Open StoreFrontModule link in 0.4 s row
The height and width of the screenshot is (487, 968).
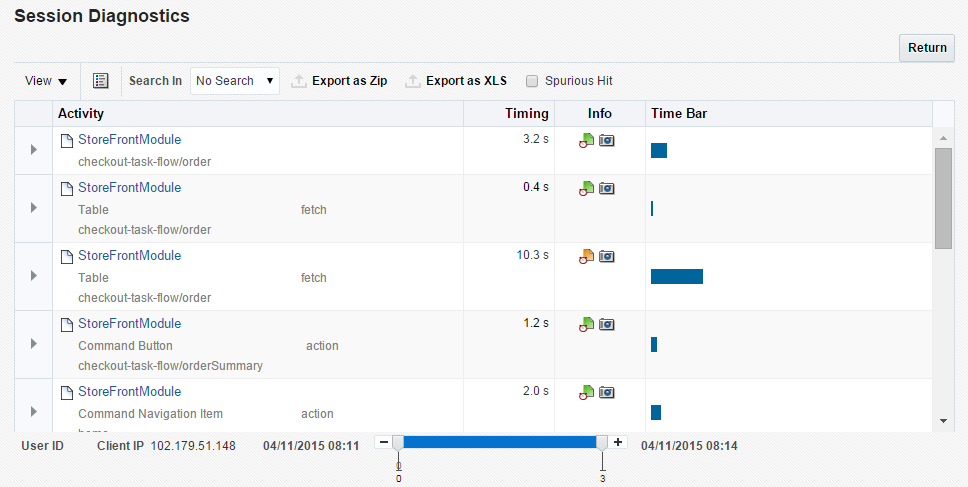(130, 188)
